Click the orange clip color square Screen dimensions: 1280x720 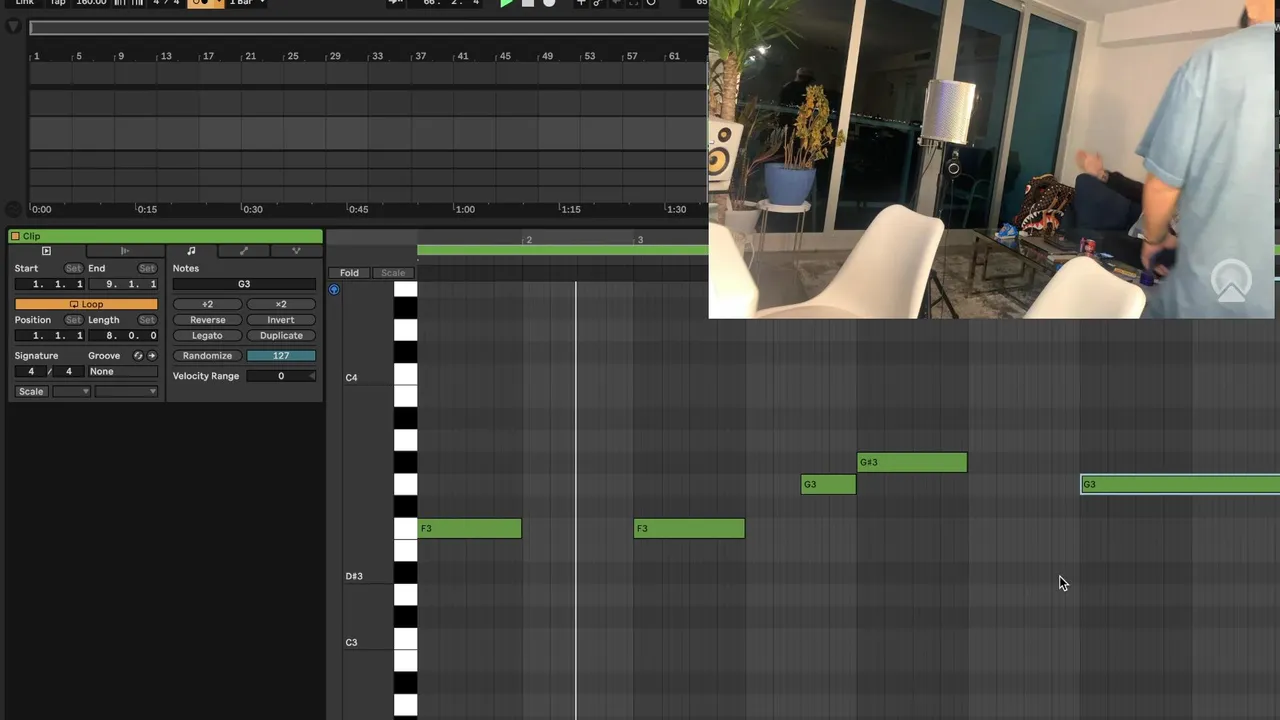(x=15, y=236)
